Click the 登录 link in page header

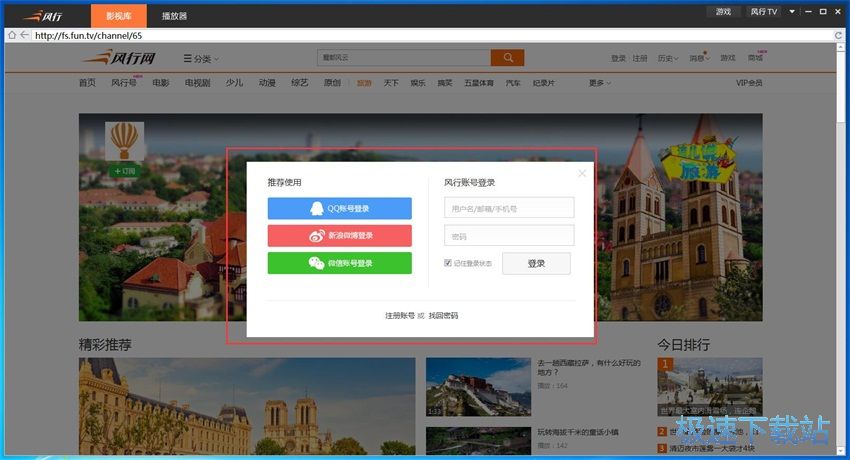619,58
